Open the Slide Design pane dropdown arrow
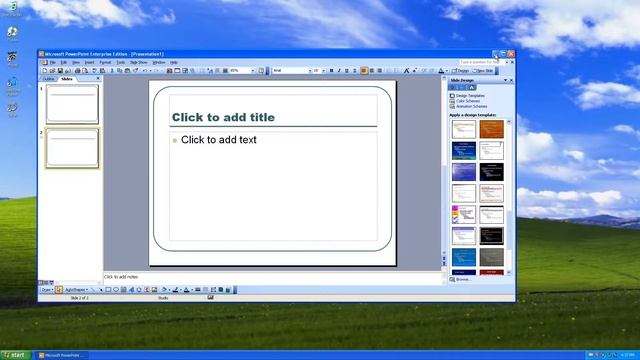The width and height of the screenshot is (640, 360). [x=505, y=80]
